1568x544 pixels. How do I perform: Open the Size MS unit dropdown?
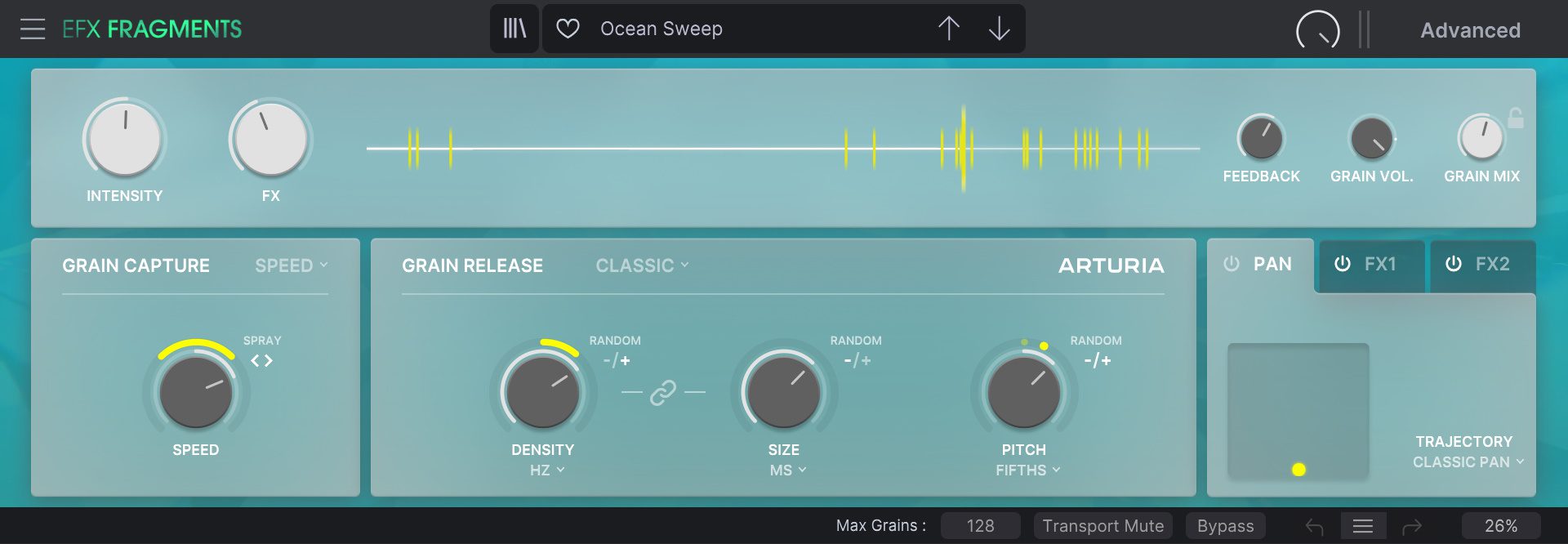(788, 470)
